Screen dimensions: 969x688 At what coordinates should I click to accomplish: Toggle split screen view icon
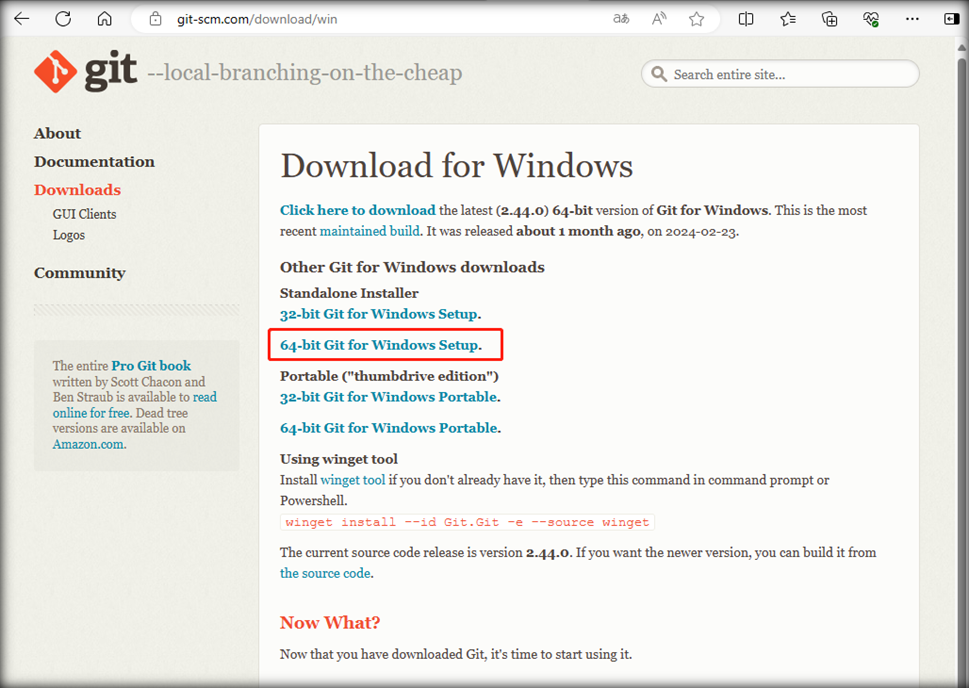pos(746,19)
